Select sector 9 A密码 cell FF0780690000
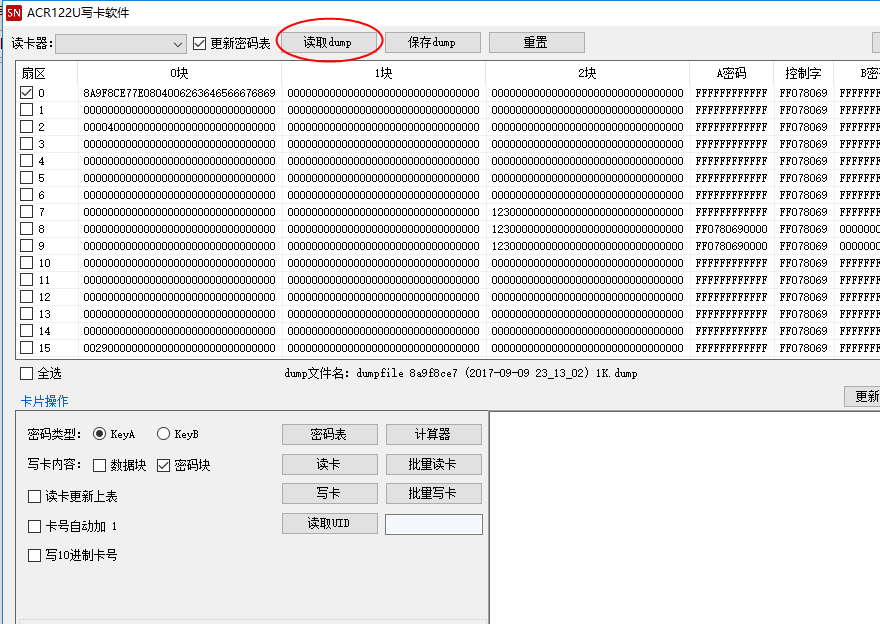Screen dimensions: 880x624 tap(731, 246)
